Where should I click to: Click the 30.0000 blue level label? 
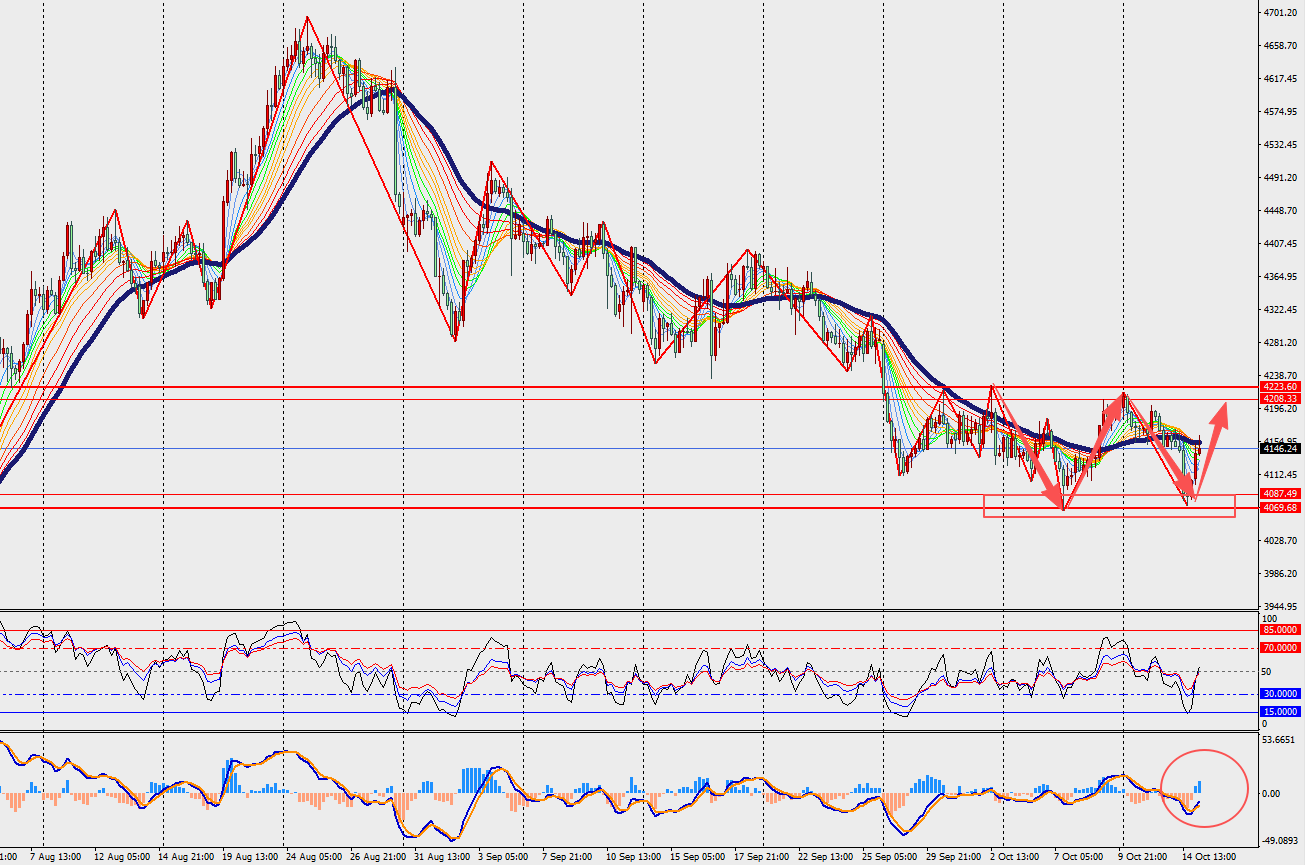tap(1280, 694)
